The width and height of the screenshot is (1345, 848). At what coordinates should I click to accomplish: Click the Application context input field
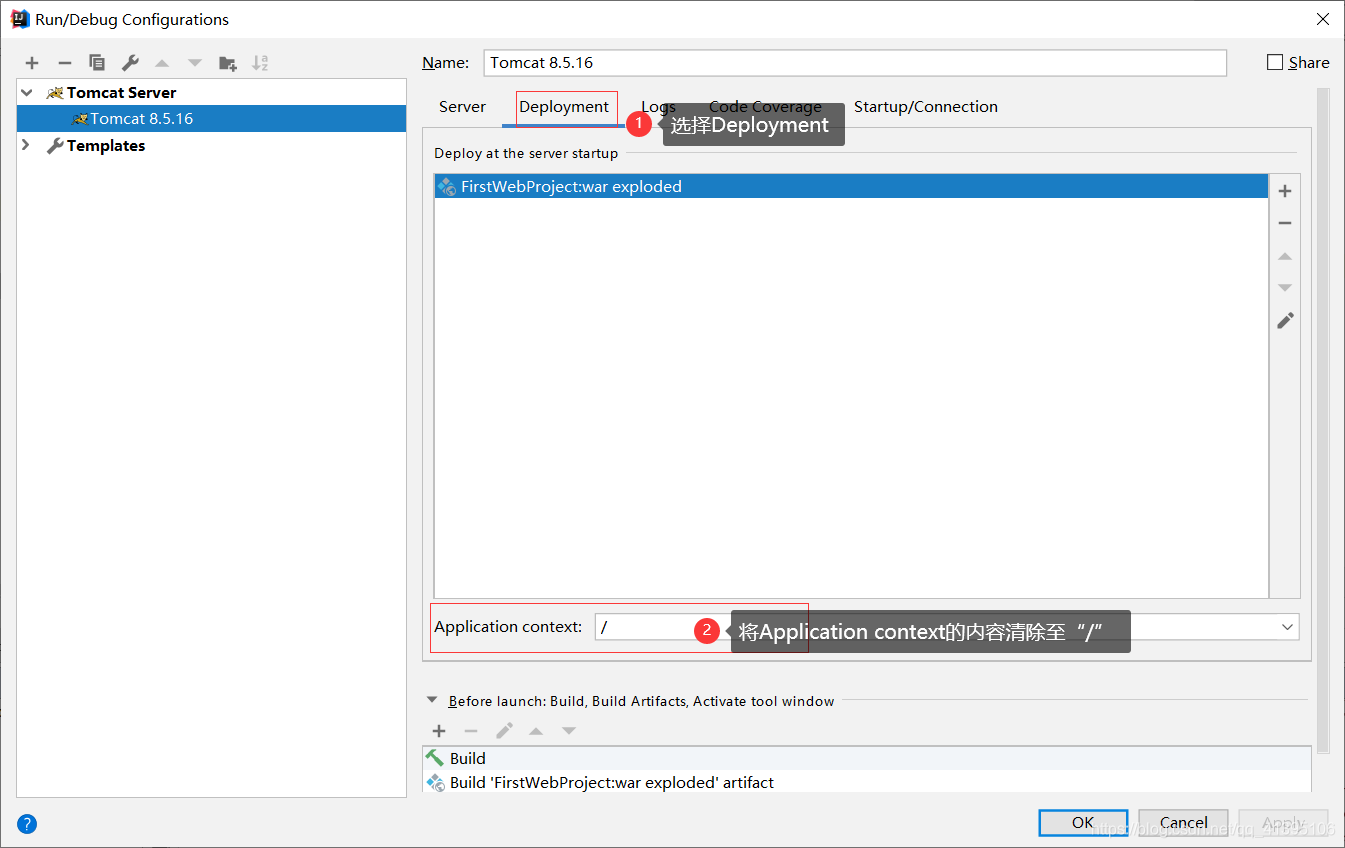(947, 627)
